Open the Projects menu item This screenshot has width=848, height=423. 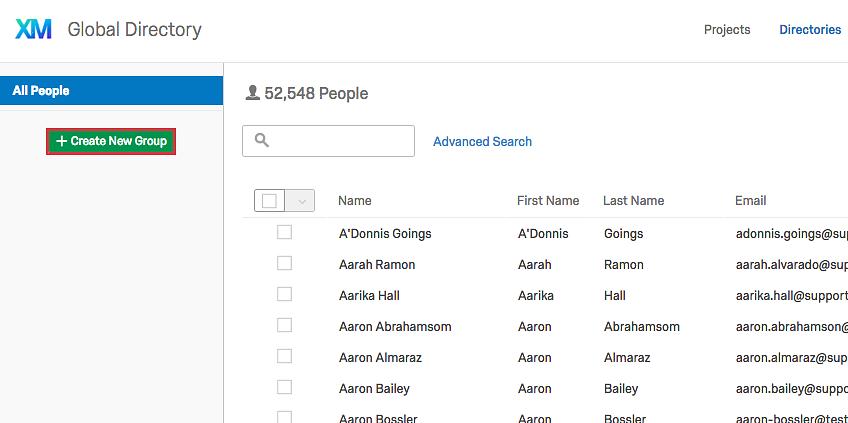727,30
